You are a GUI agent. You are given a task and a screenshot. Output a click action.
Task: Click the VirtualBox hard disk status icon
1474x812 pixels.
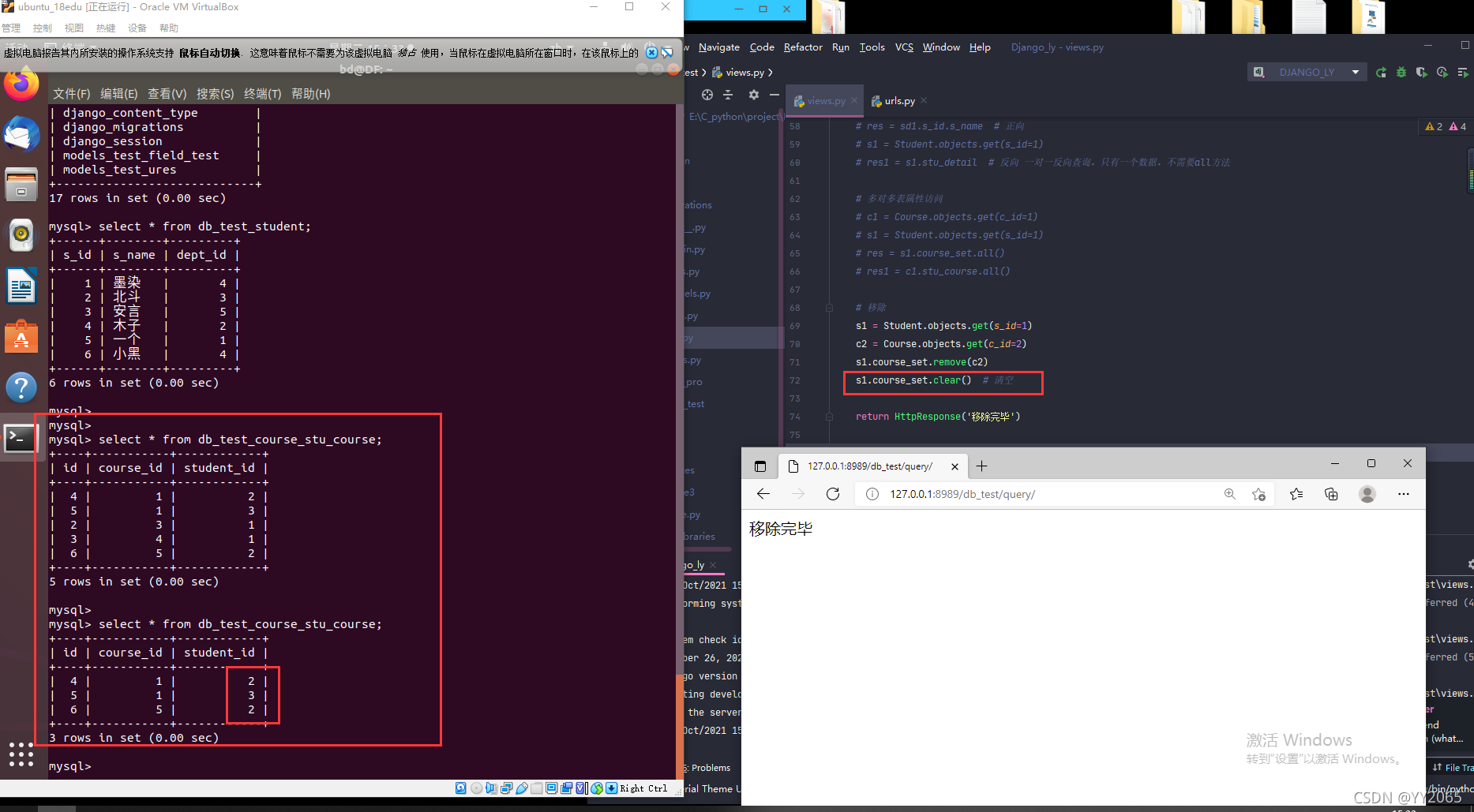461,788
